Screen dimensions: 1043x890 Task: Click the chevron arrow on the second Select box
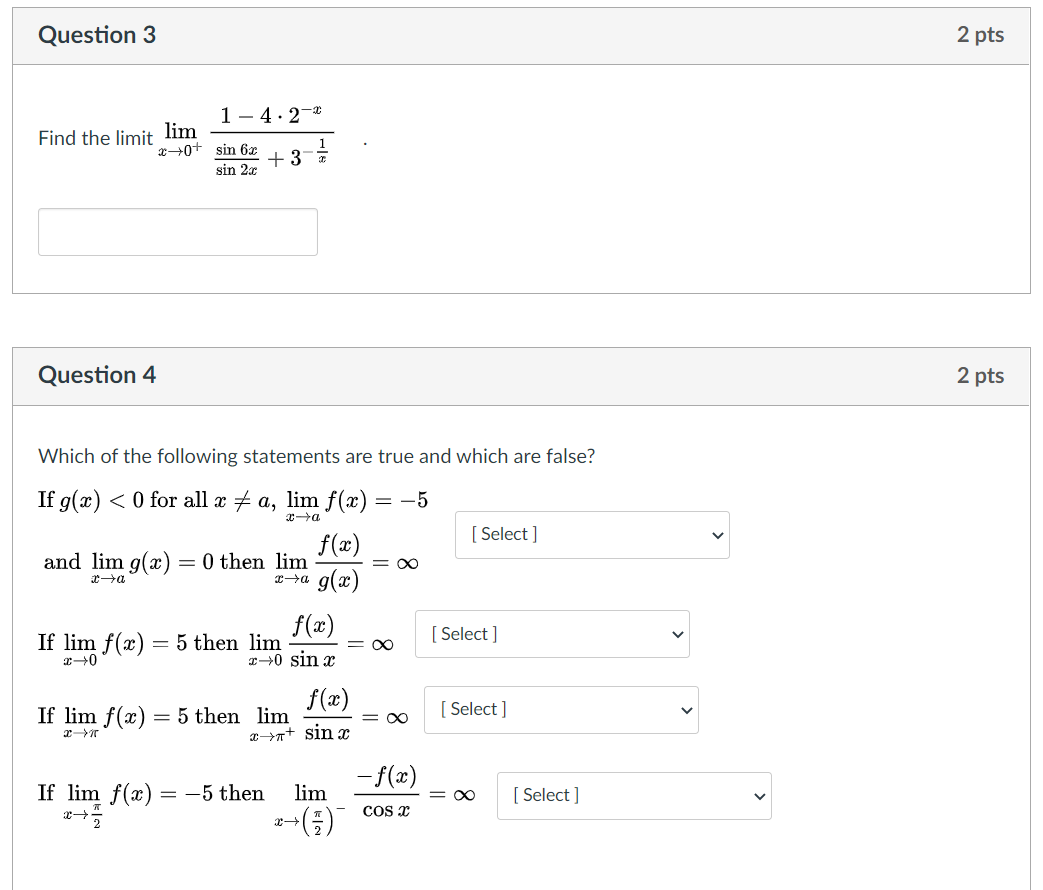677,635
